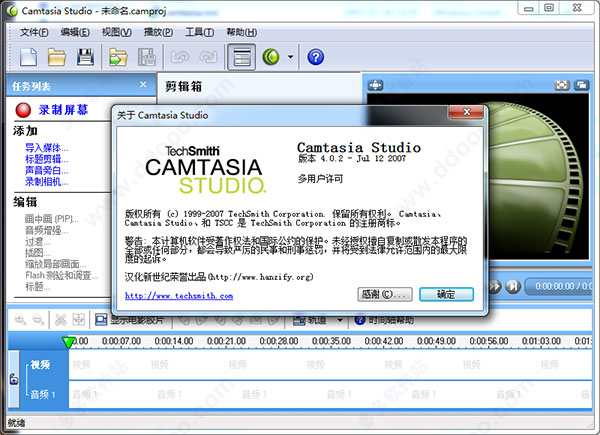This screenshot has height=435, width=600.
Task: Open the 工具(T) menu
Action: click(x=199, y=32)
